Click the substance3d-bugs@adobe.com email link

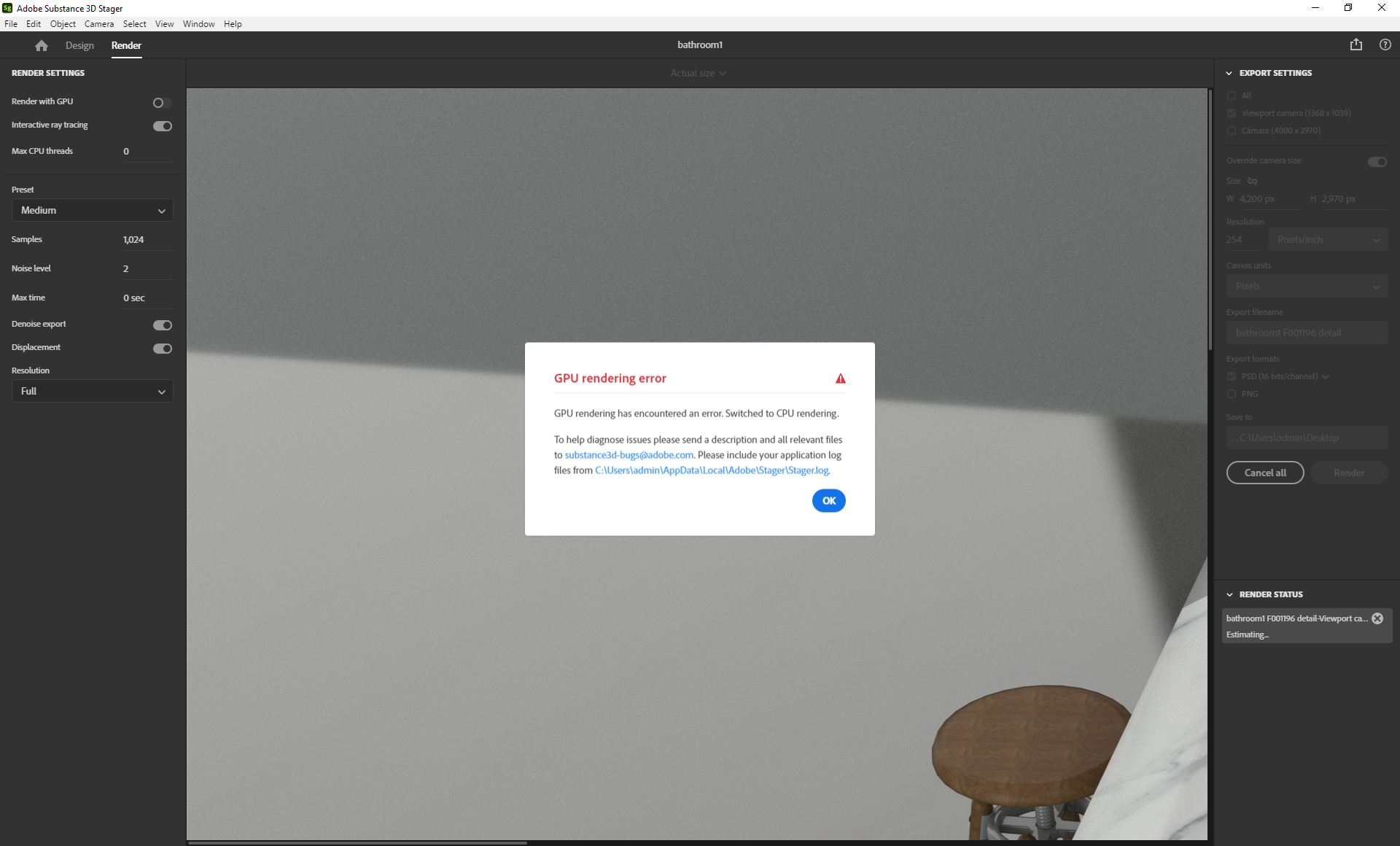(x=628, y=455)
